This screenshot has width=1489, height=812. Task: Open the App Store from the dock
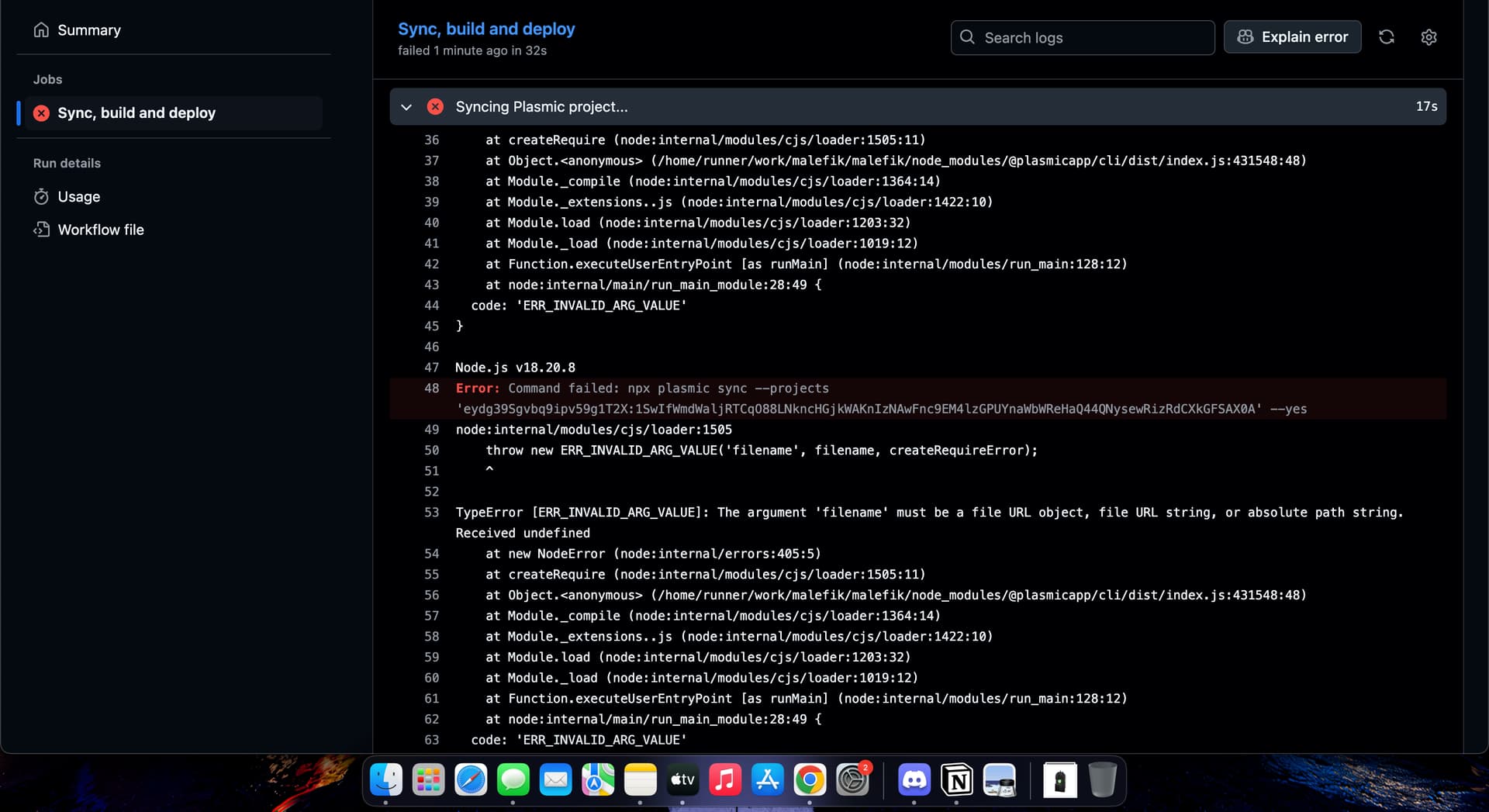pyautogui.click(x=767, y=780)
